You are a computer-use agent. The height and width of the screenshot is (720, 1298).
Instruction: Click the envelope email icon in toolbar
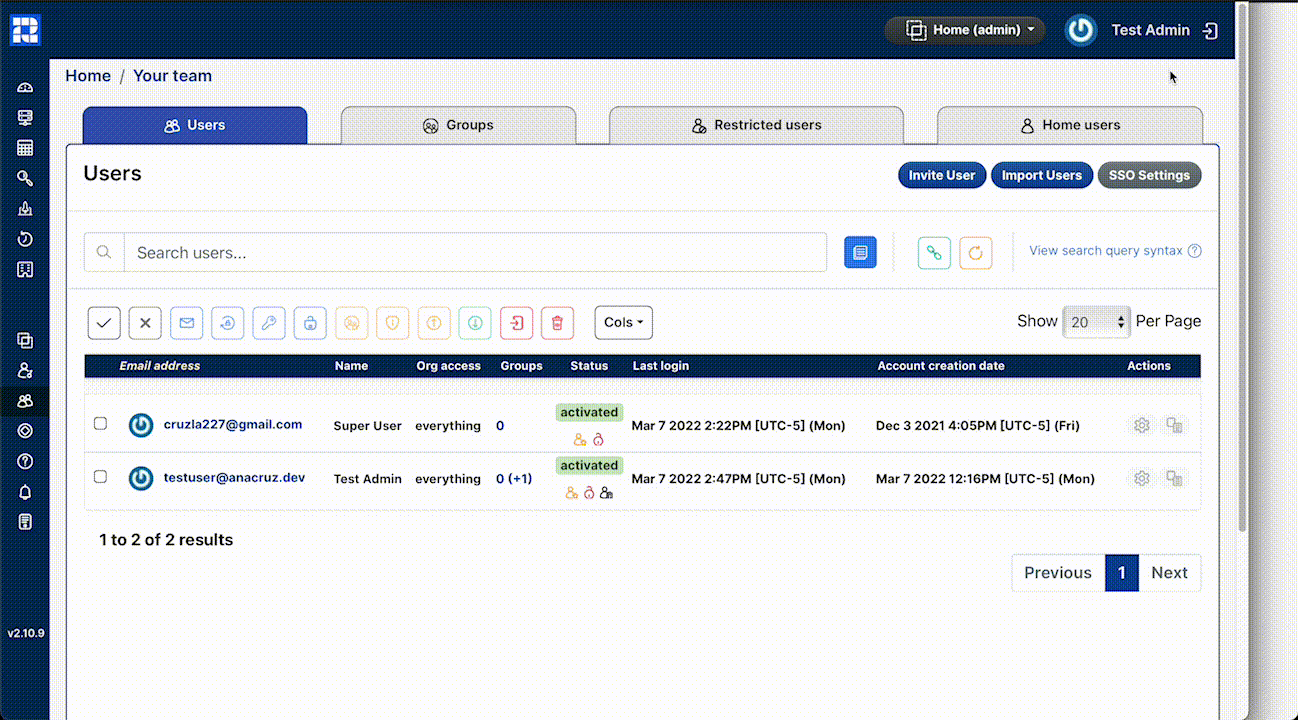click(x=186, y=323)
